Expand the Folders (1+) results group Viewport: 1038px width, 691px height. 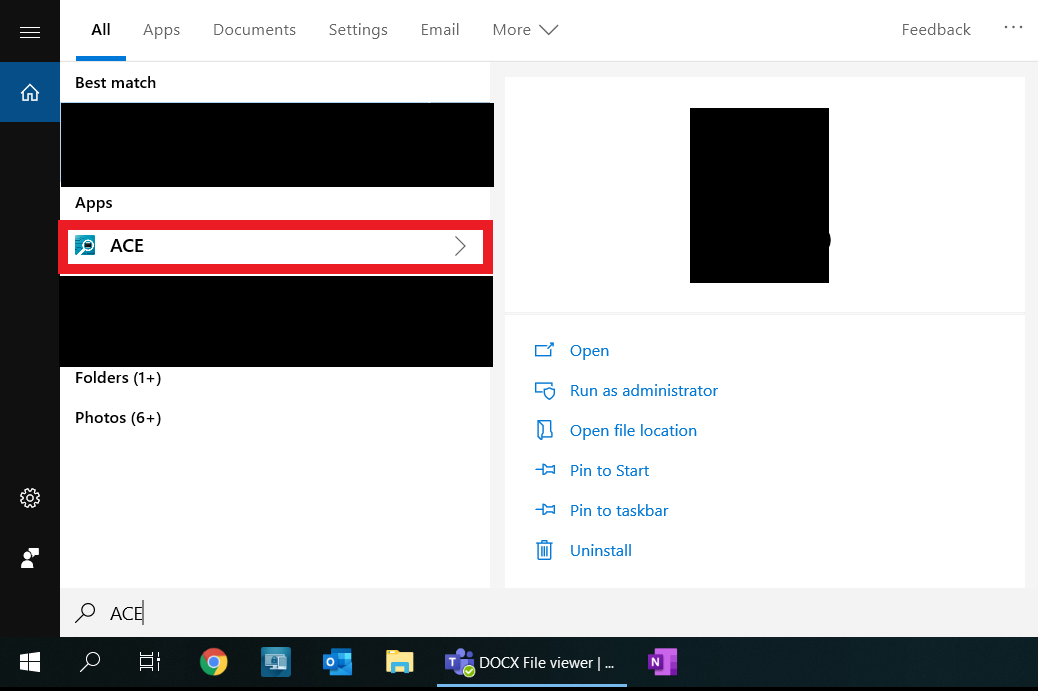click(118, 378)
